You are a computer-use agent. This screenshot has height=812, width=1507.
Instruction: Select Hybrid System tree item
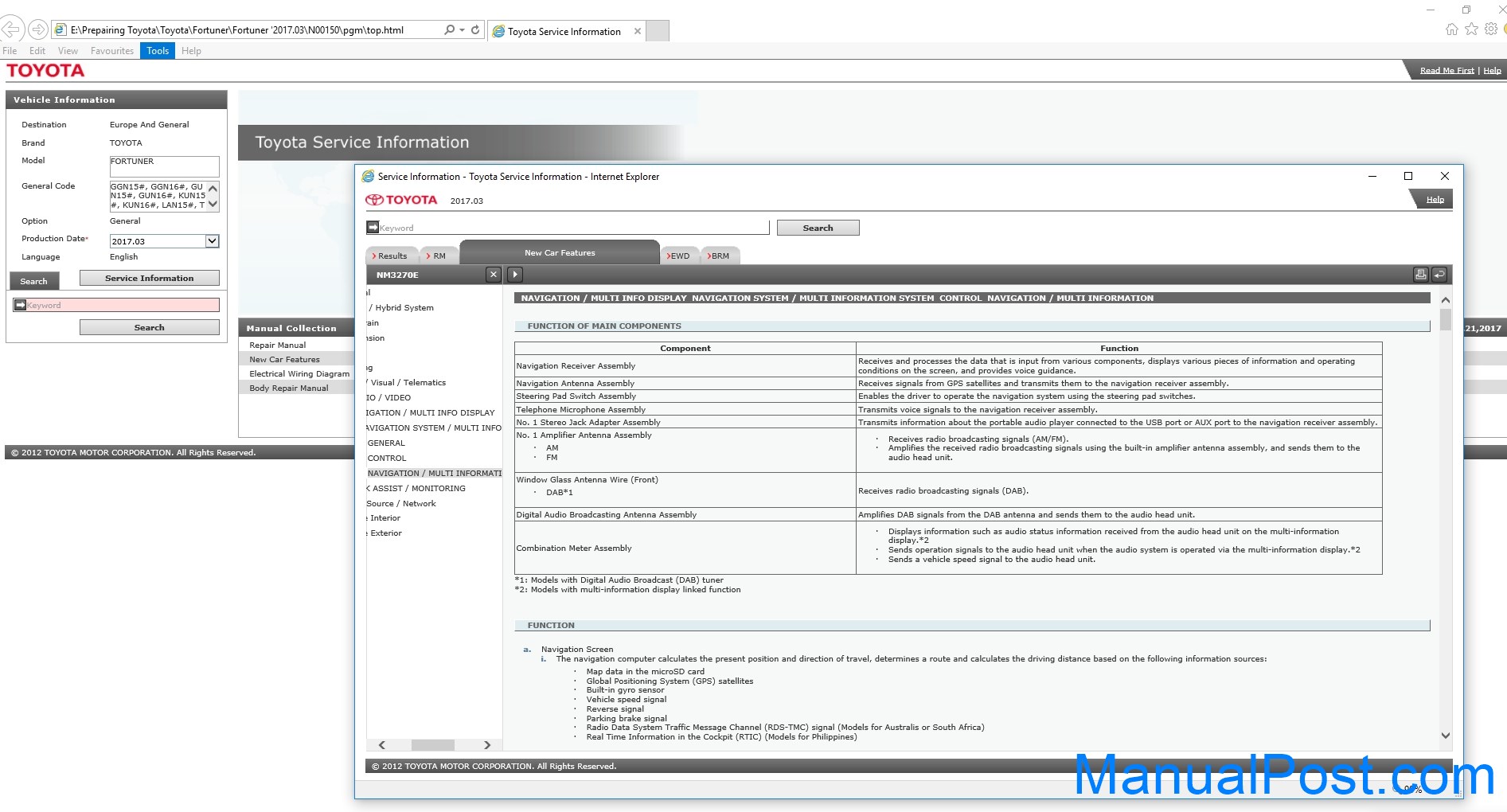[x=401, y=307]
